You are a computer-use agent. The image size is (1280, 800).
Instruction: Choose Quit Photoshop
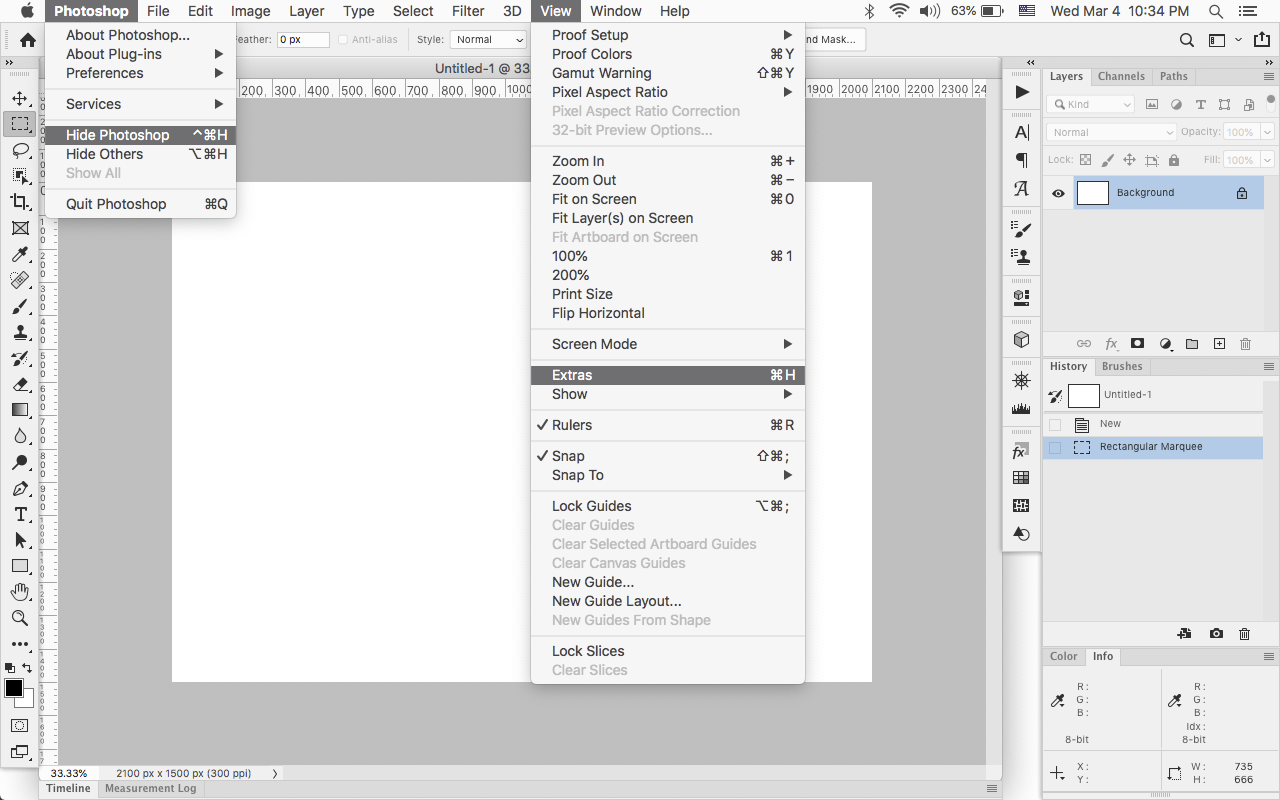[141, 204]
